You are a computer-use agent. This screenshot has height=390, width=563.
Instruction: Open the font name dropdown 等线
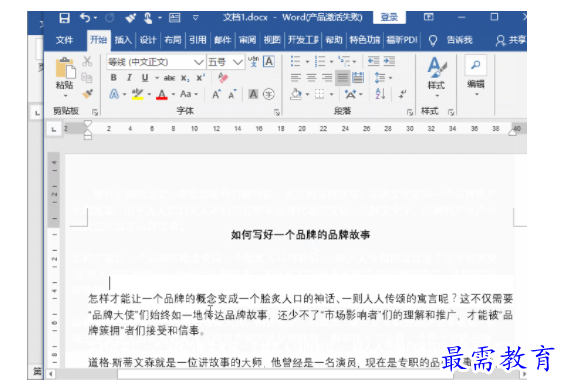pos(198,62)
